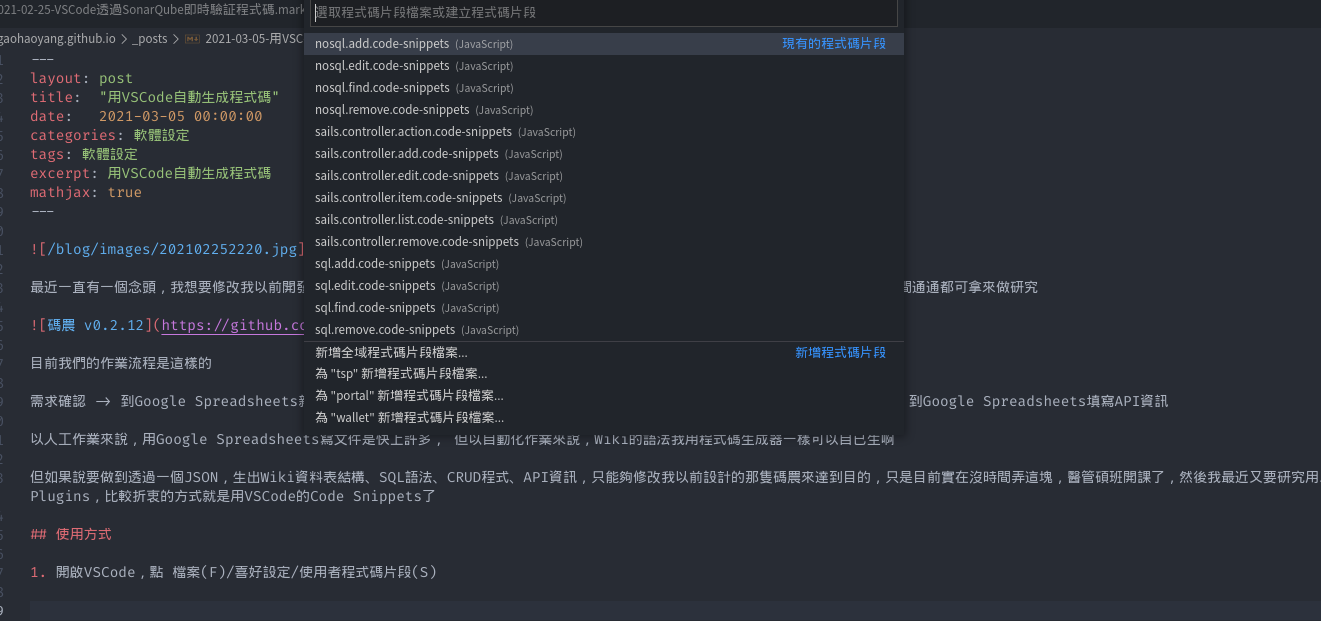The height and width of the screenshot is (621, 1321).
Task: Open the _posts folder breadcrumb
Action: 150,39
